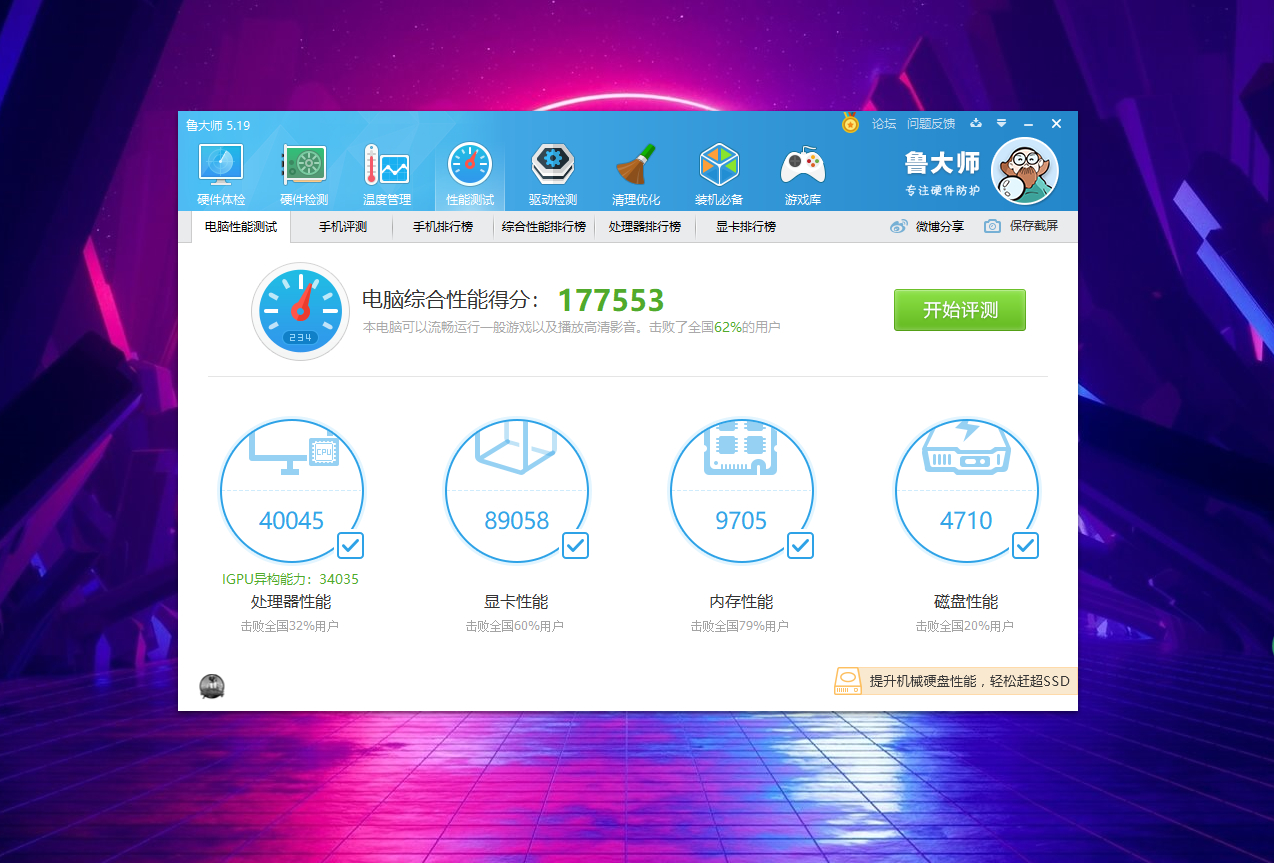Start the benchmark with 开始评测
This screenshot has width=1274, height=863.
point(960,310)
